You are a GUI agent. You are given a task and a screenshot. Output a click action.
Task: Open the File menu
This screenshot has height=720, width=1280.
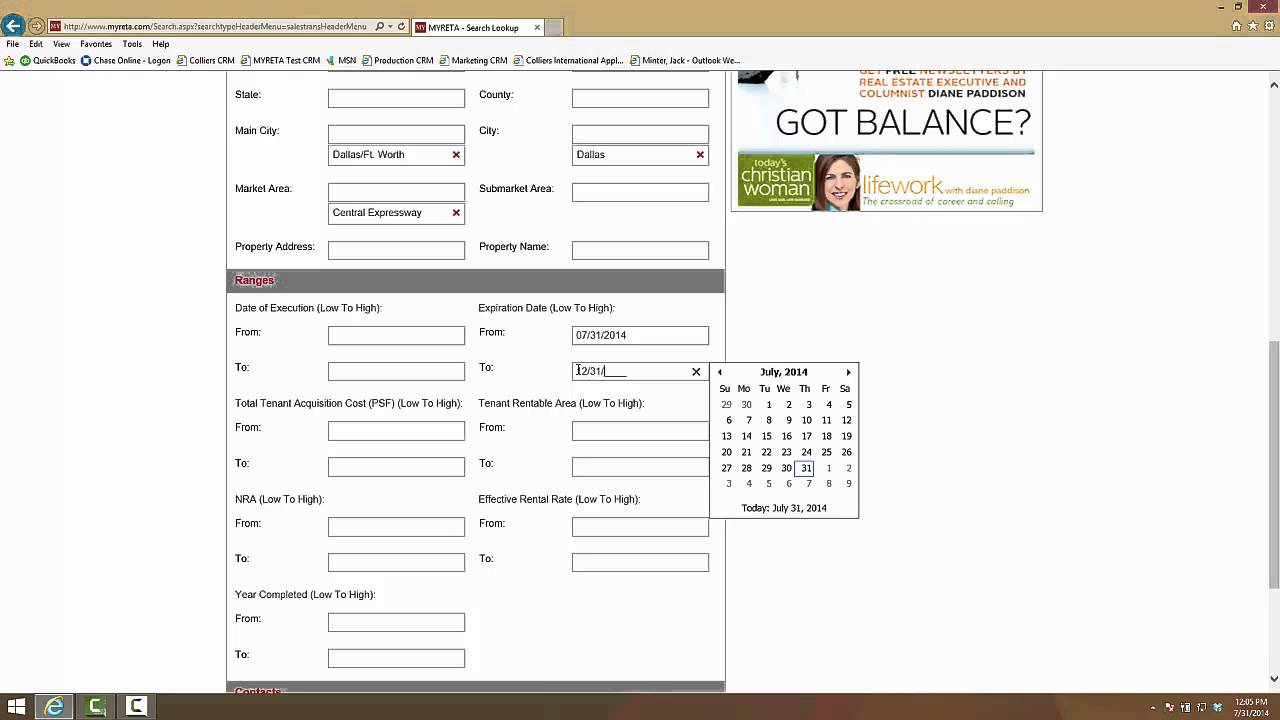tap(13, 44)
